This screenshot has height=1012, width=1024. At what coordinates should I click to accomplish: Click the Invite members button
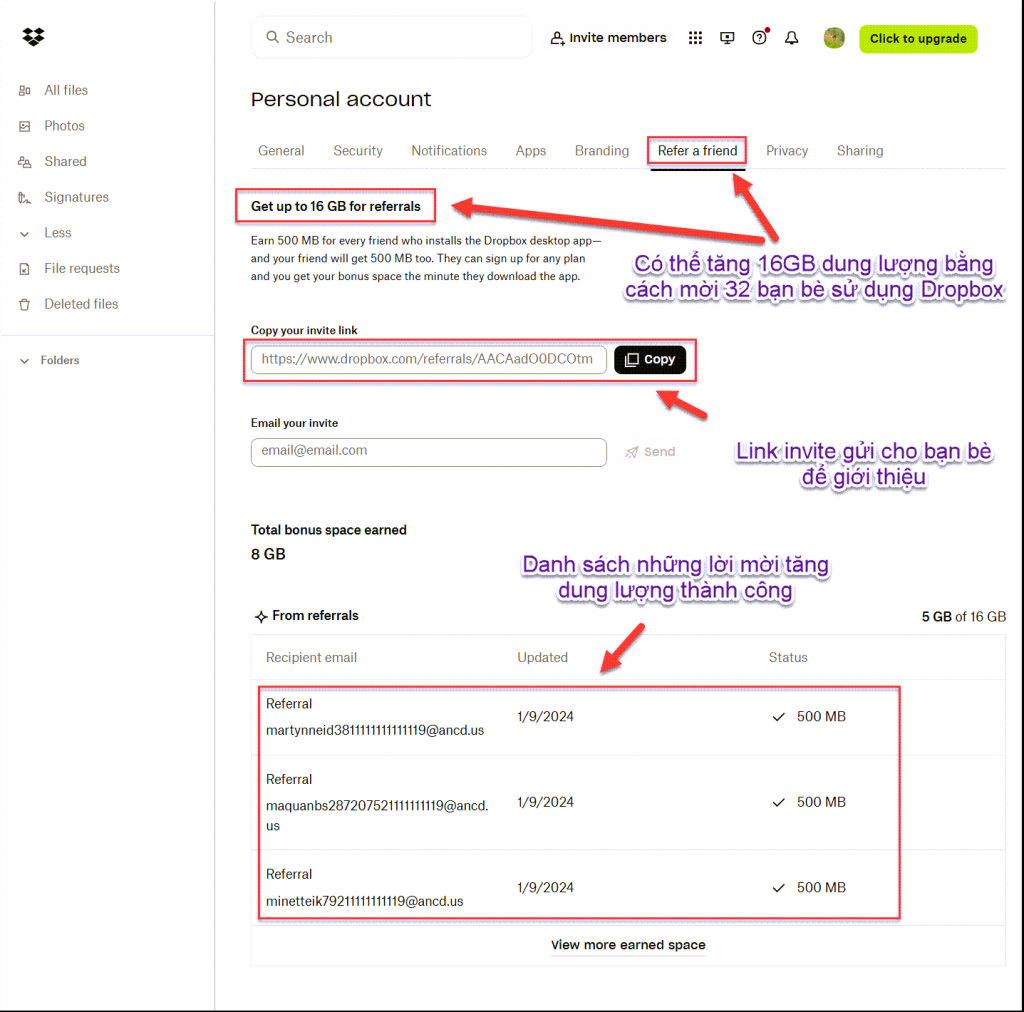pyautogui.click(x=608, y=38)
